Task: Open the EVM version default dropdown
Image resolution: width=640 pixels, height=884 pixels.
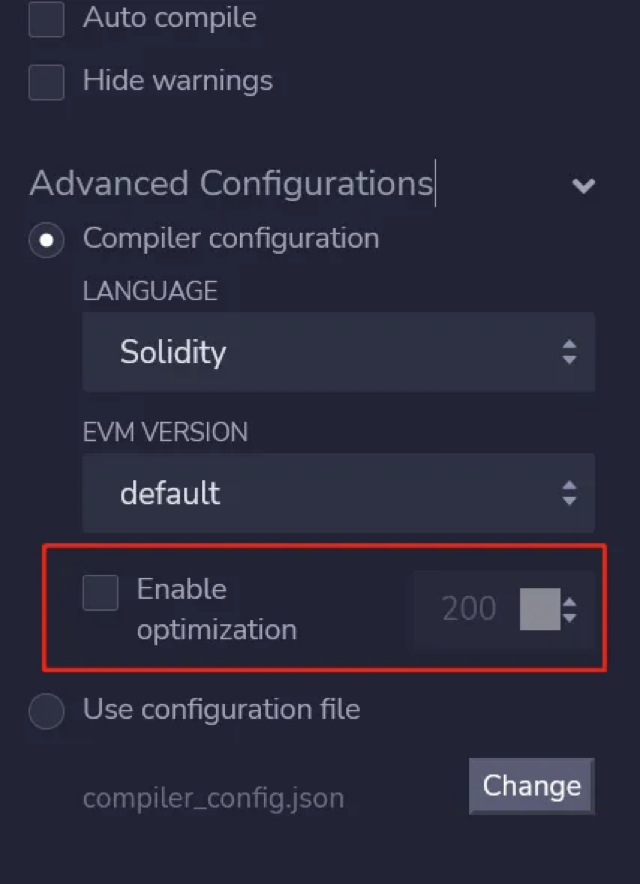Action: (x=338, y=493)
